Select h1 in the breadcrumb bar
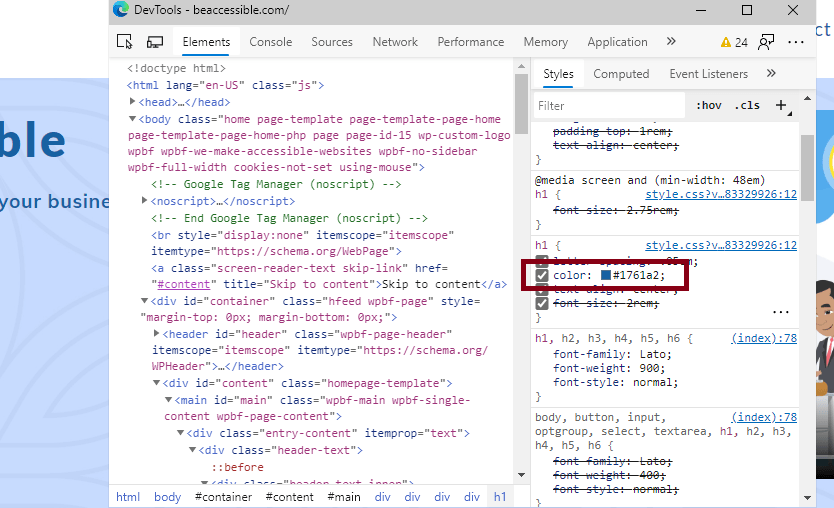The image size is (834, 508). tap(500, 497)
